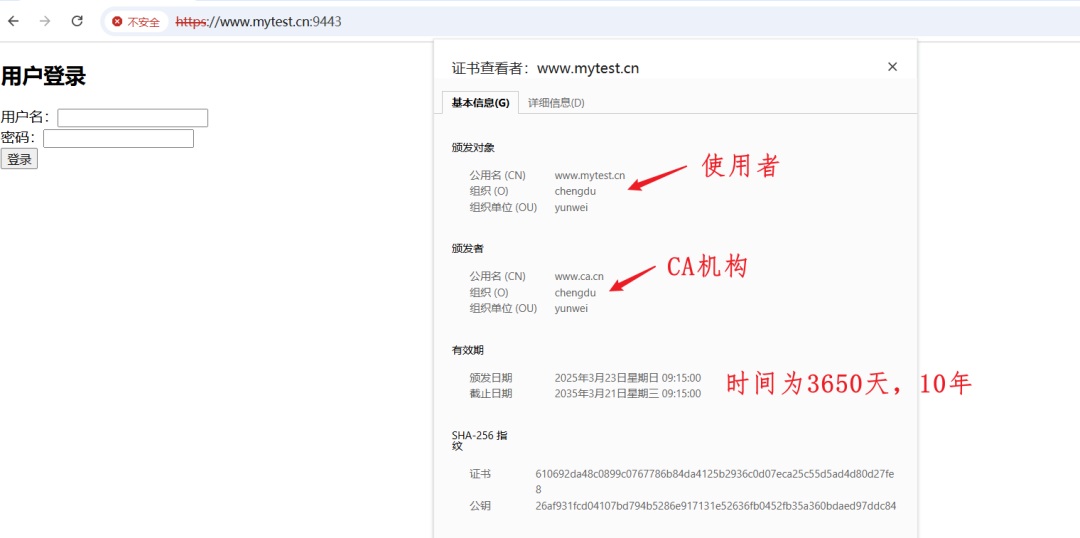The image size is (1080, 538).
Task: Click the issuer common name www.ca.cn
Action: coord(579,276)
